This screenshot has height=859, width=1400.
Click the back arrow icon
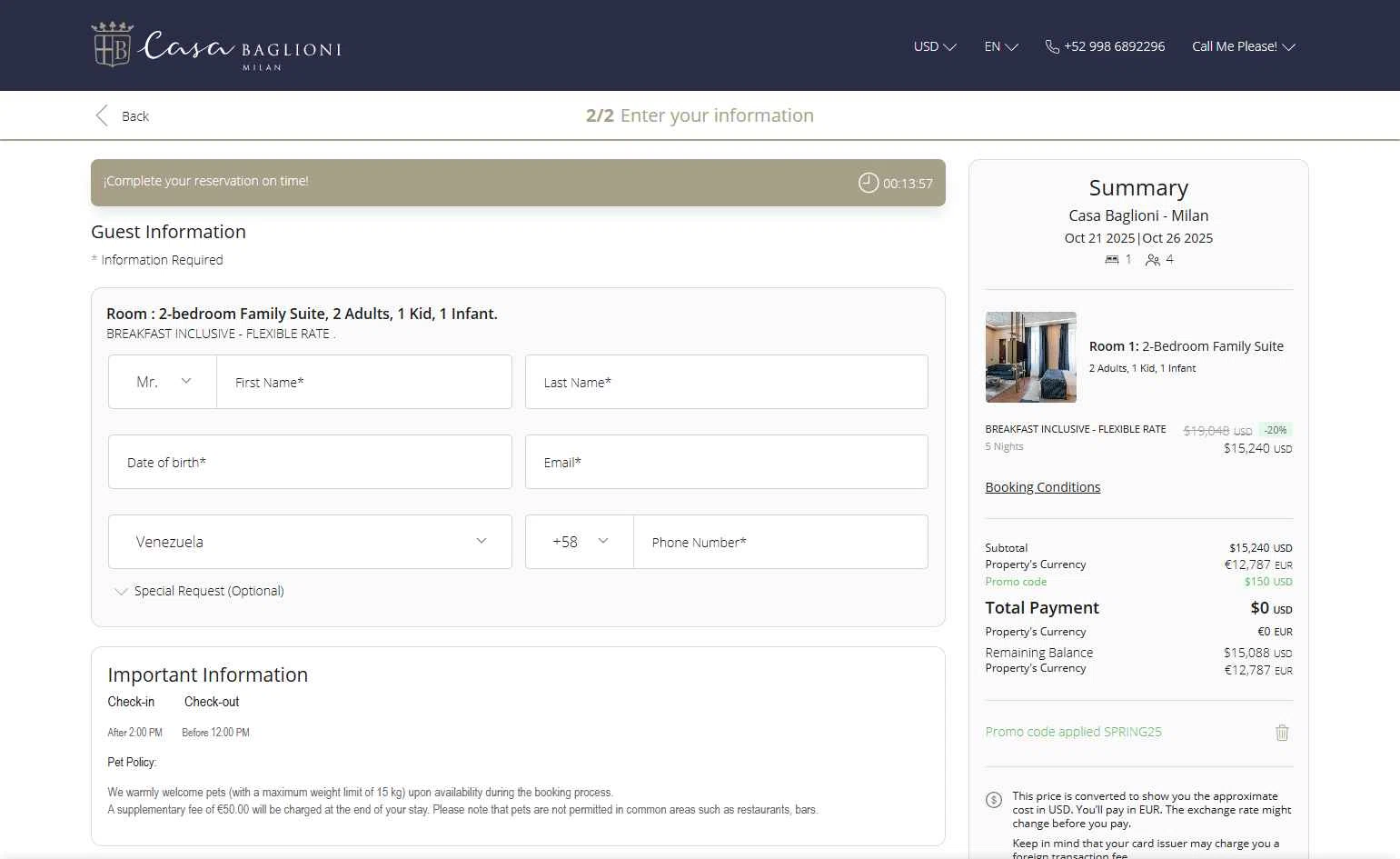pyautogui.click(x=102, y=115)
